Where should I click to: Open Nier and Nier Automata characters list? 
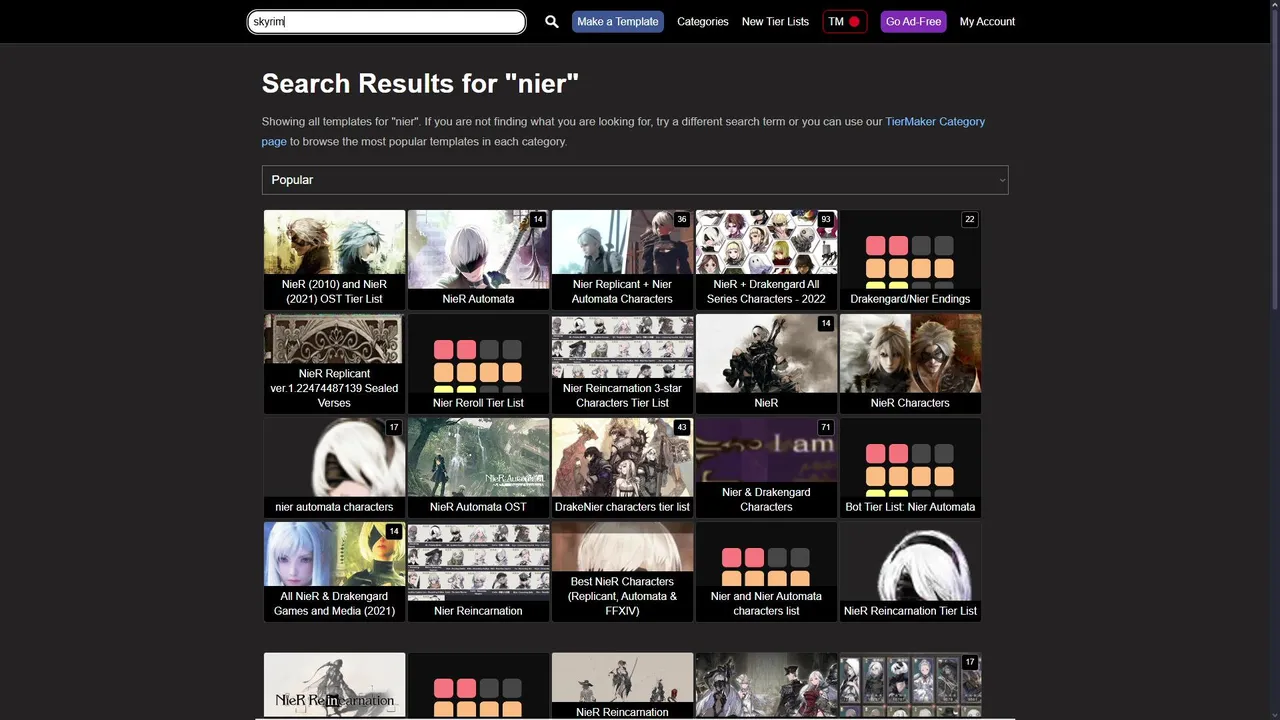767,571
